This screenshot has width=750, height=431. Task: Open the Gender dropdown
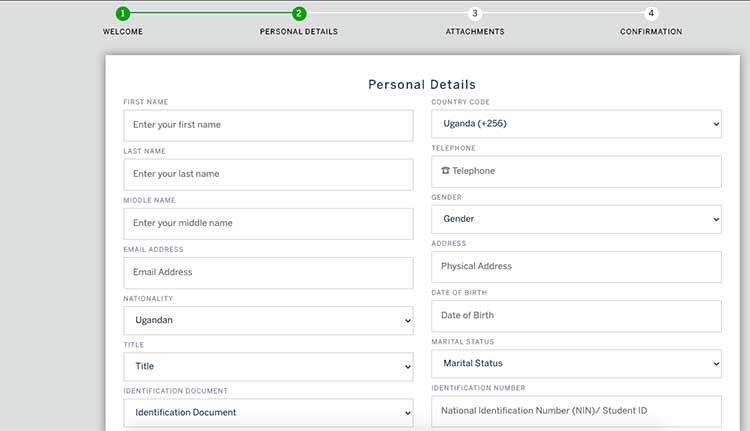coord(576,219)
